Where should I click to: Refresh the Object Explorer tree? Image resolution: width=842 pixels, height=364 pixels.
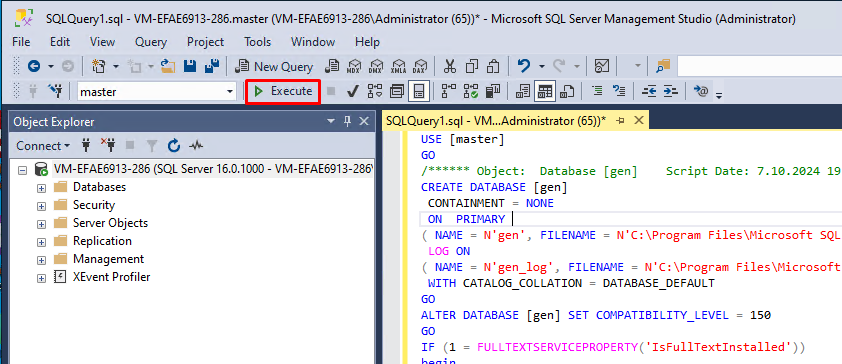point(173,145)
